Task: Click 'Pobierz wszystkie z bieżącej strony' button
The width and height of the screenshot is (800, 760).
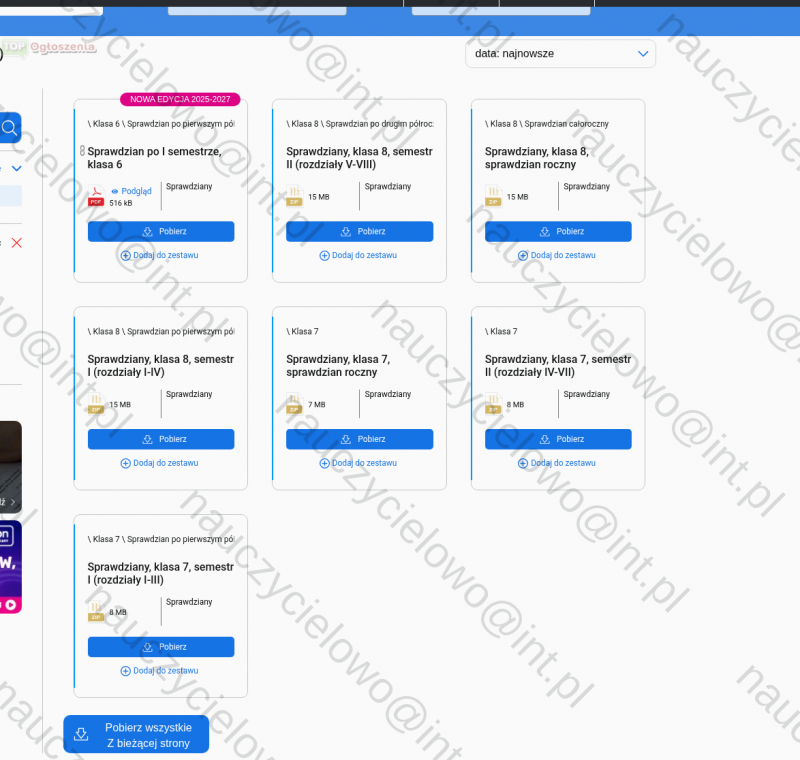Action: tap(136, 734)
